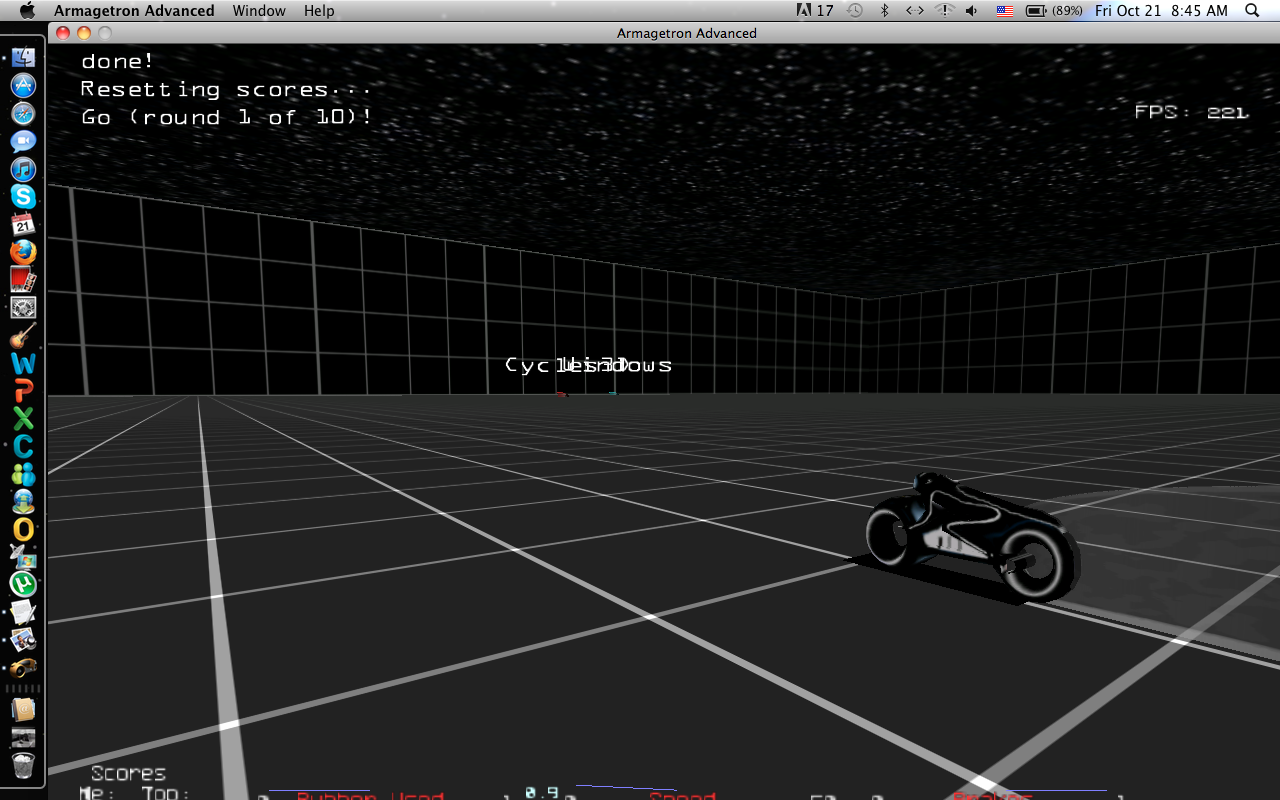Image resolution: width=1280 pixels, height=800 pixels.
Task: Open GarageBand guitar icon in dock
Action: point(23,336)
